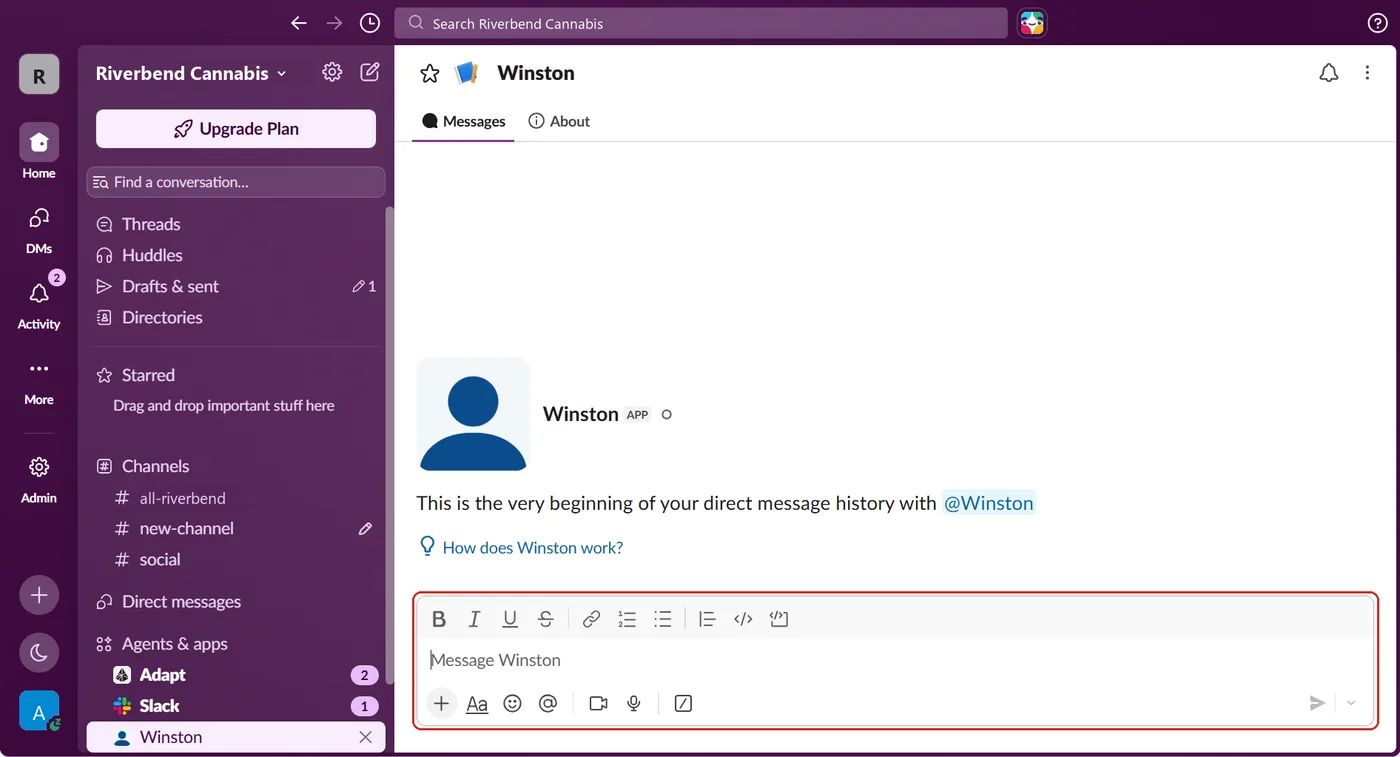The height and width of the screenshot is (757, 1400).
Task: Mention someone with the @ icon
Action: pyautogui.click(x=548, y=703)
